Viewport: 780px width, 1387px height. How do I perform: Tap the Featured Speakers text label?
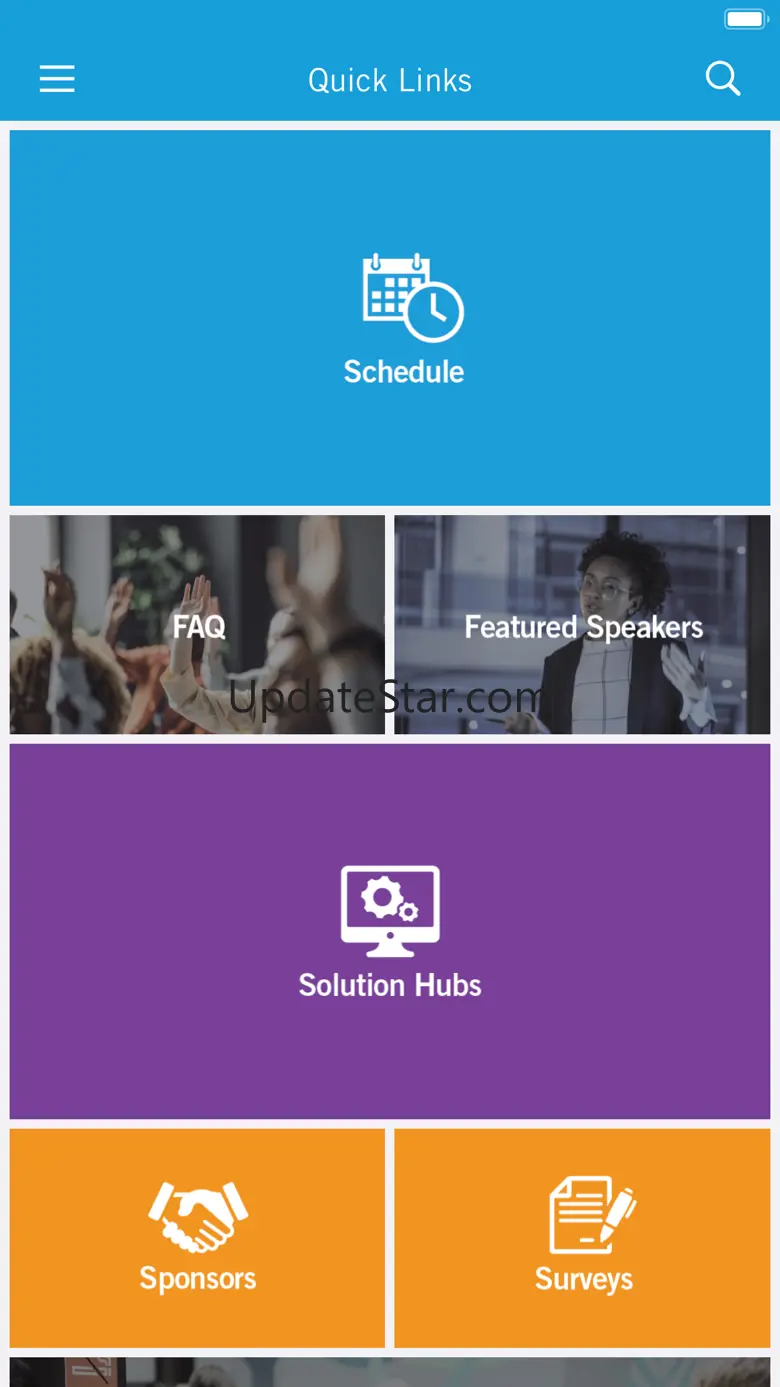click(584, 627)
